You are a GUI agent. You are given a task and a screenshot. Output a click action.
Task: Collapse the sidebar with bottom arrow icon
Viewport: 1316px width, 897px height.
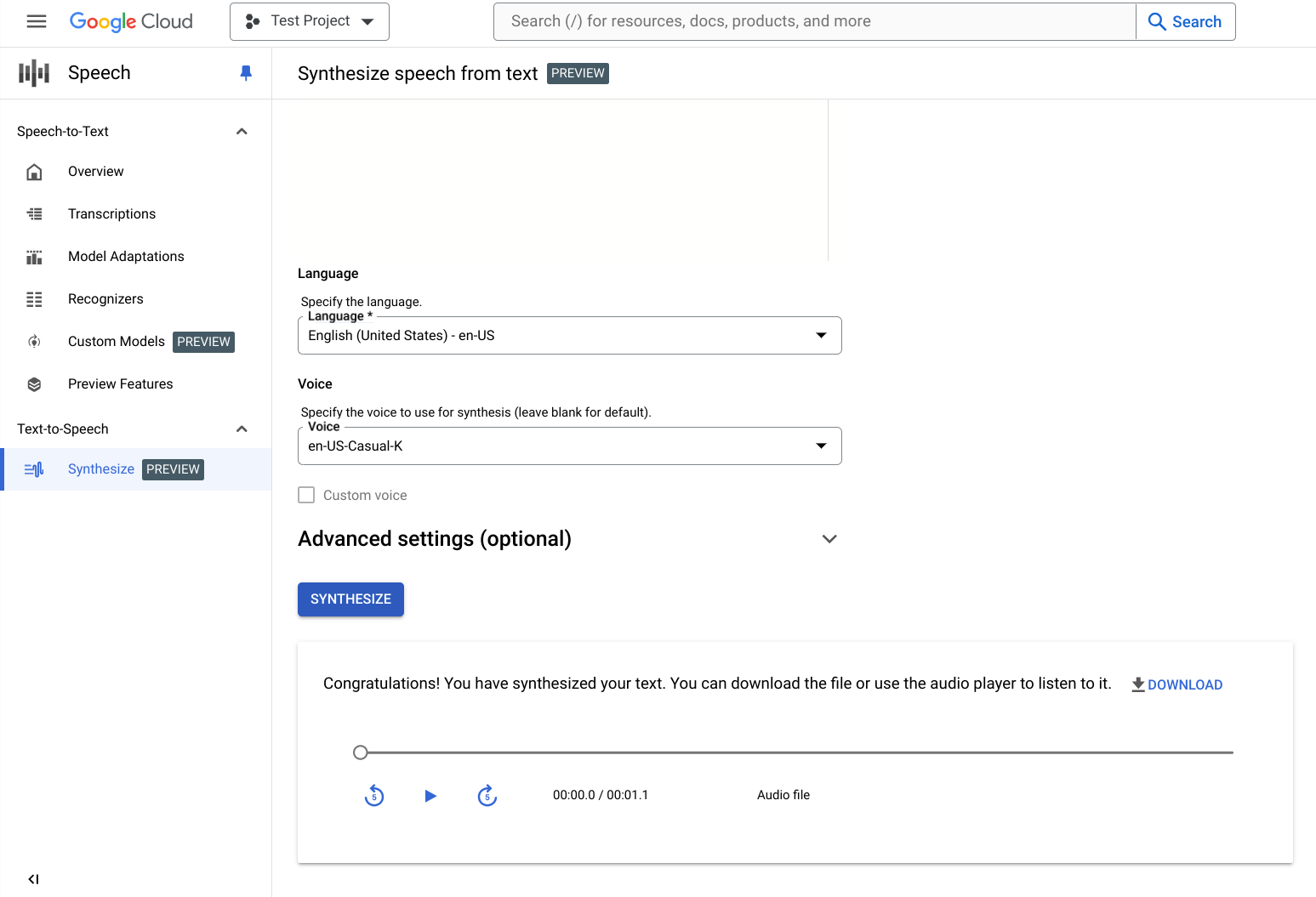pos(33,879)
